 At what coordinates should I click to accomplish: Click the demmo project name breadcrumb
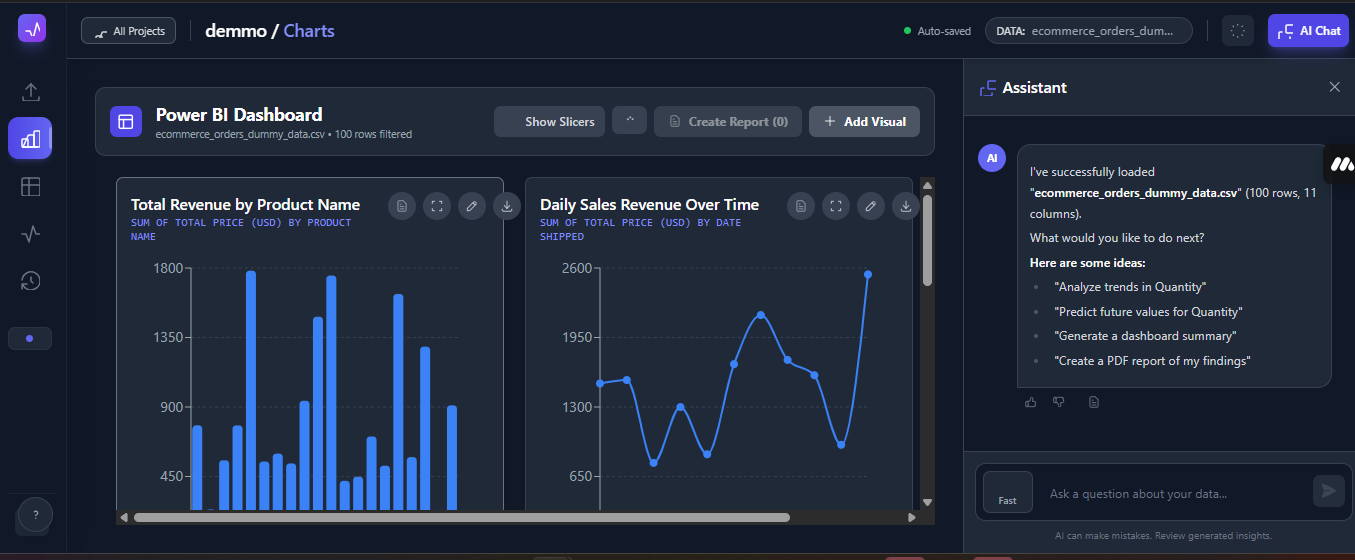pos(235,30)
